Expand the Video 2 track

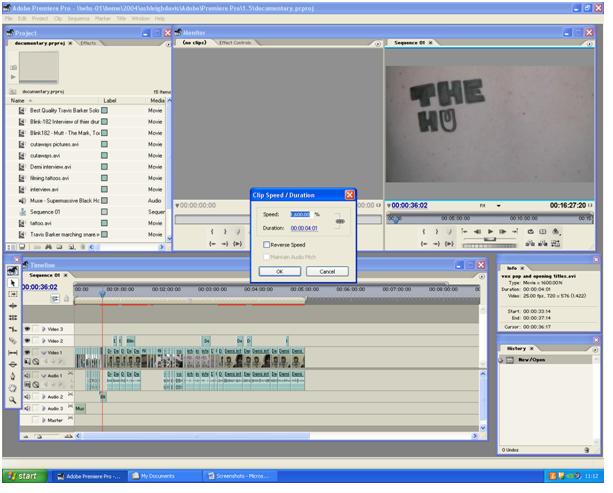click(x=44, y=341)
